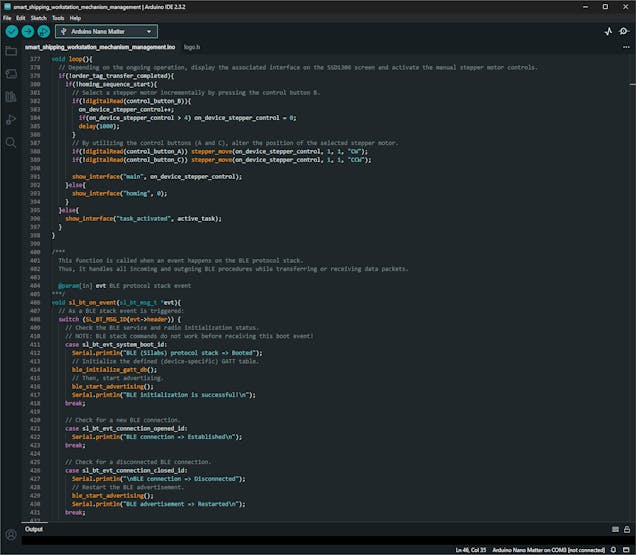
Task: Select the Output panel tab
Action: (34, 529)
